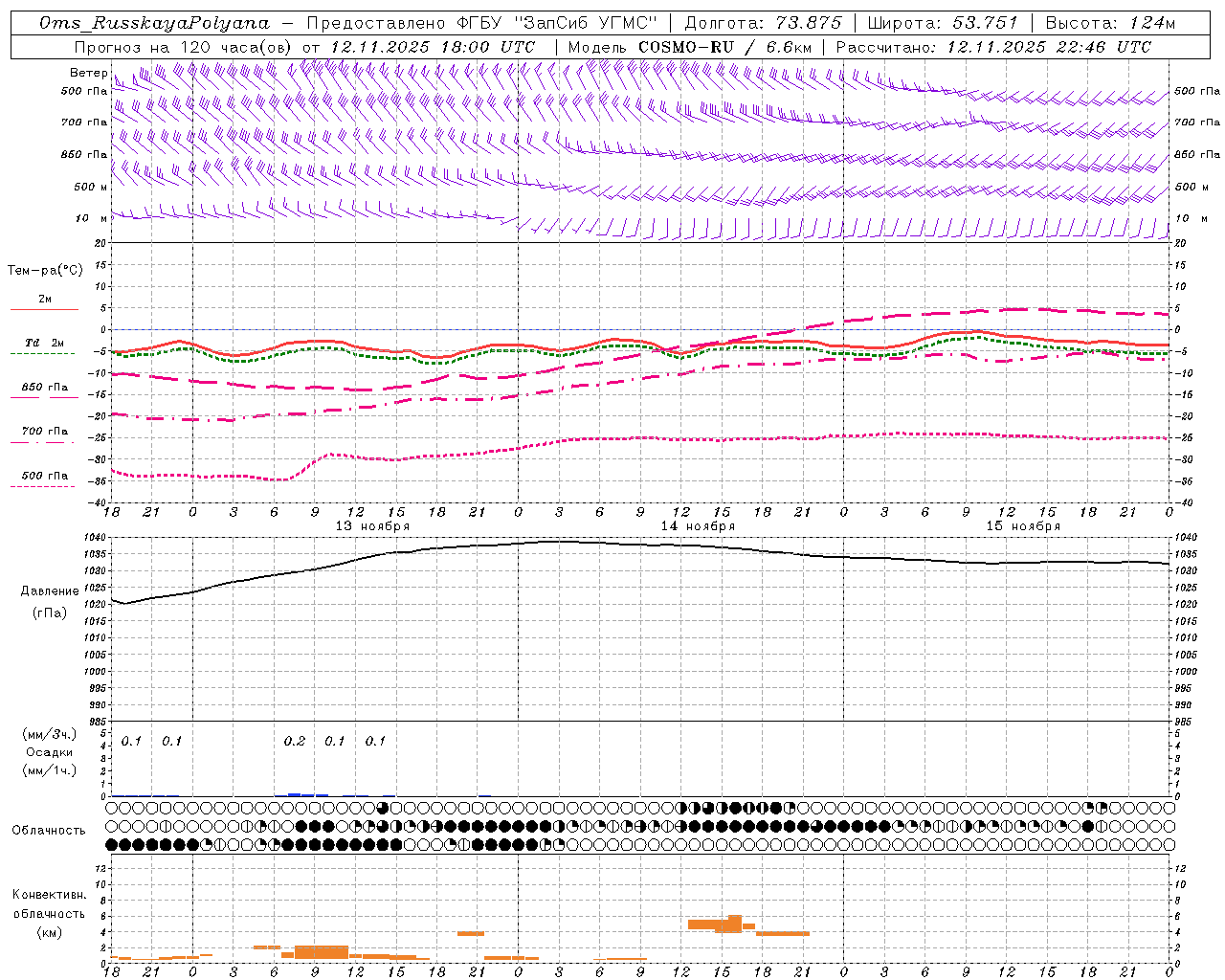The image size is (1225, 980).
Task: Click the date label 13 ноября
Action: [x=372, y=526]
